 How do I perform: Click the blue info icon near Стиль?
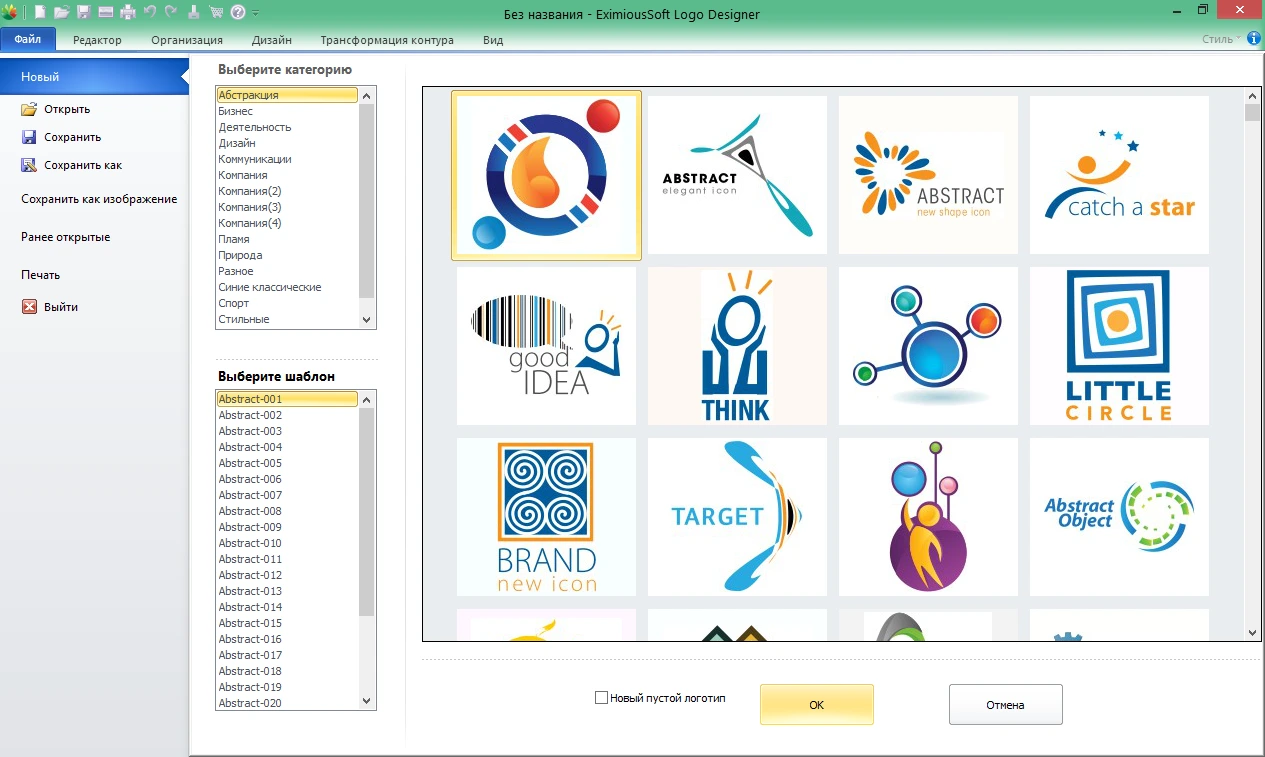pyautogui.click(x=1253, y=39)
